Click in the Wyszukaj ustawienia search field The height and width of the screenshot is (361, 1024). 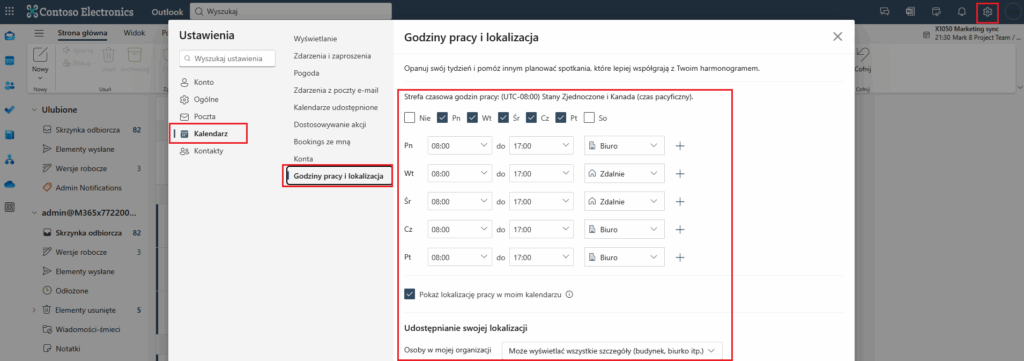point(227,59)
